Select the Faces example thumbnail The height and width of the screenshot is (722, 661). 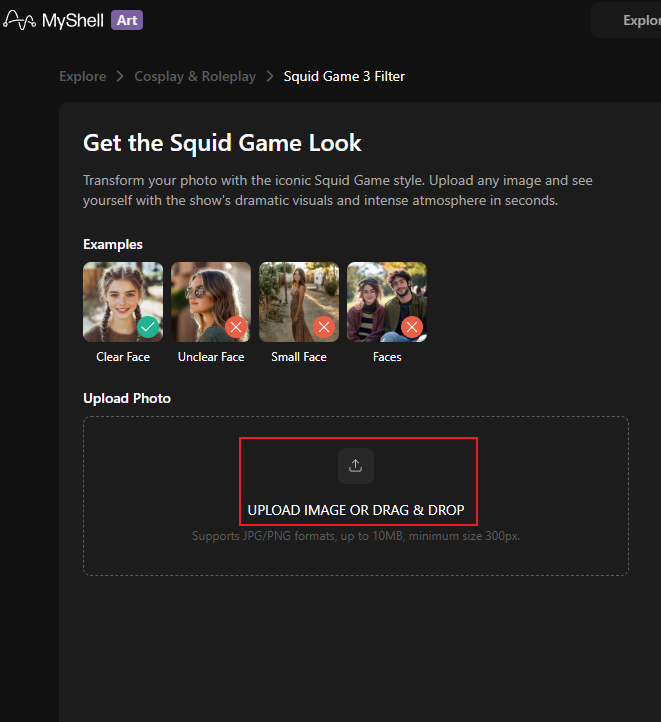[387, 302]
